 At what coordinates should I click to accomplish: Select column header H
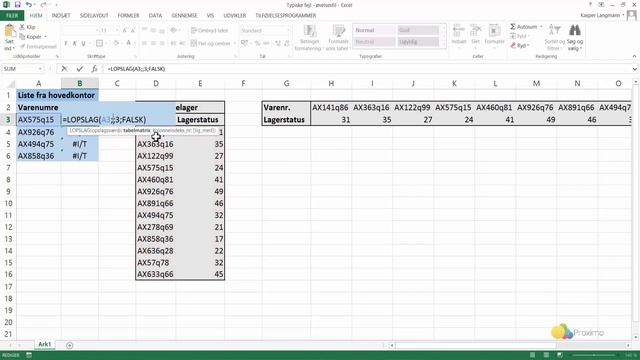(331, 83)
